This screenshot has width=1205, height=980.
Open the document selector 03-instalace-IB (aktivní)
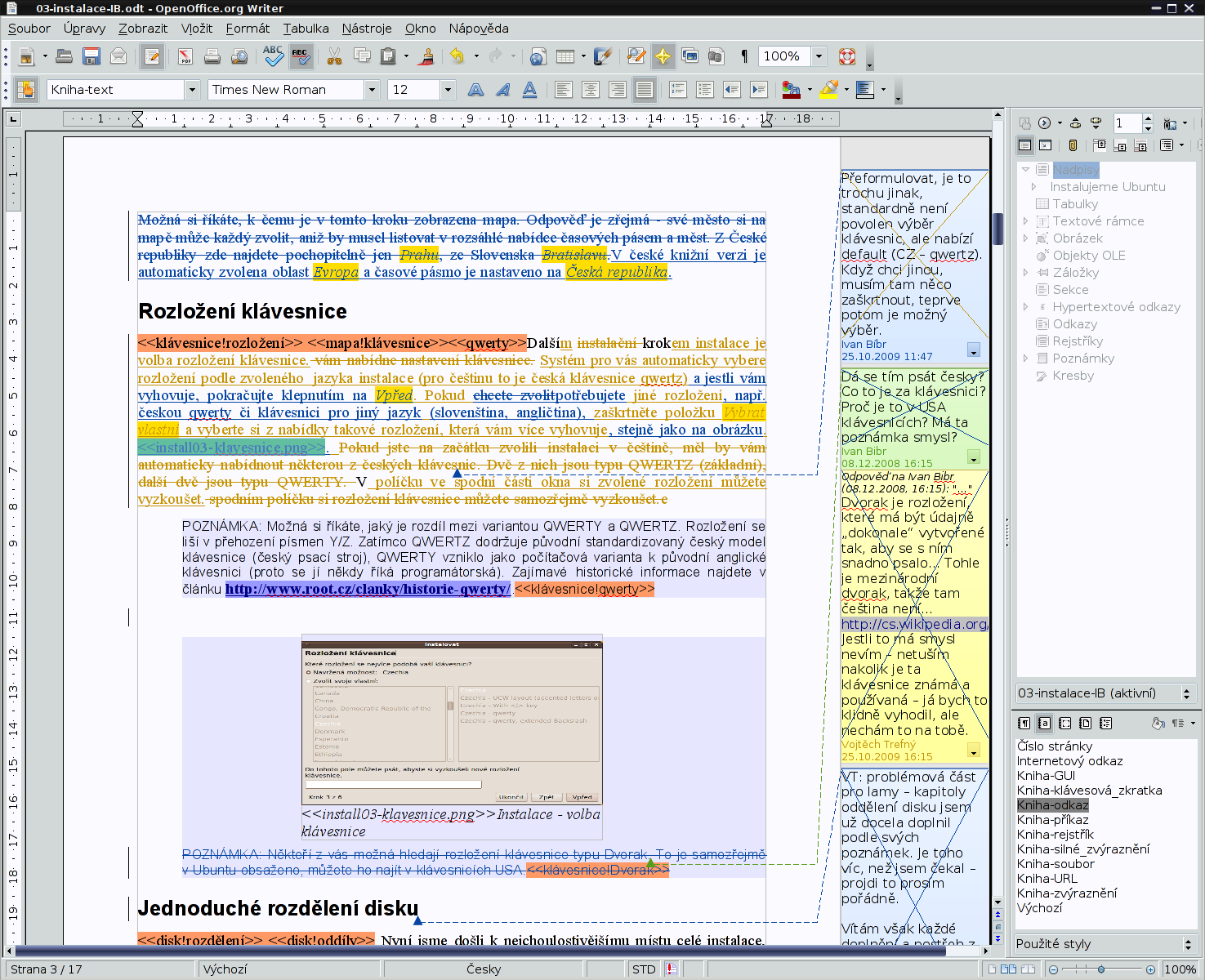pos(1105,693)
